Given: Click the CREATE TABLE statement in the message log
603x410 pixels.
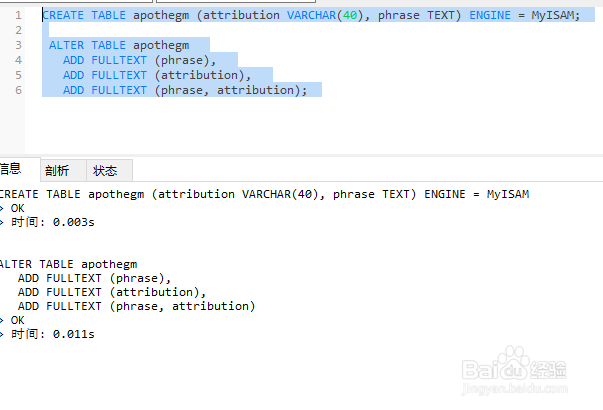Looking at the screenshot, I should (x=264, y=194).
